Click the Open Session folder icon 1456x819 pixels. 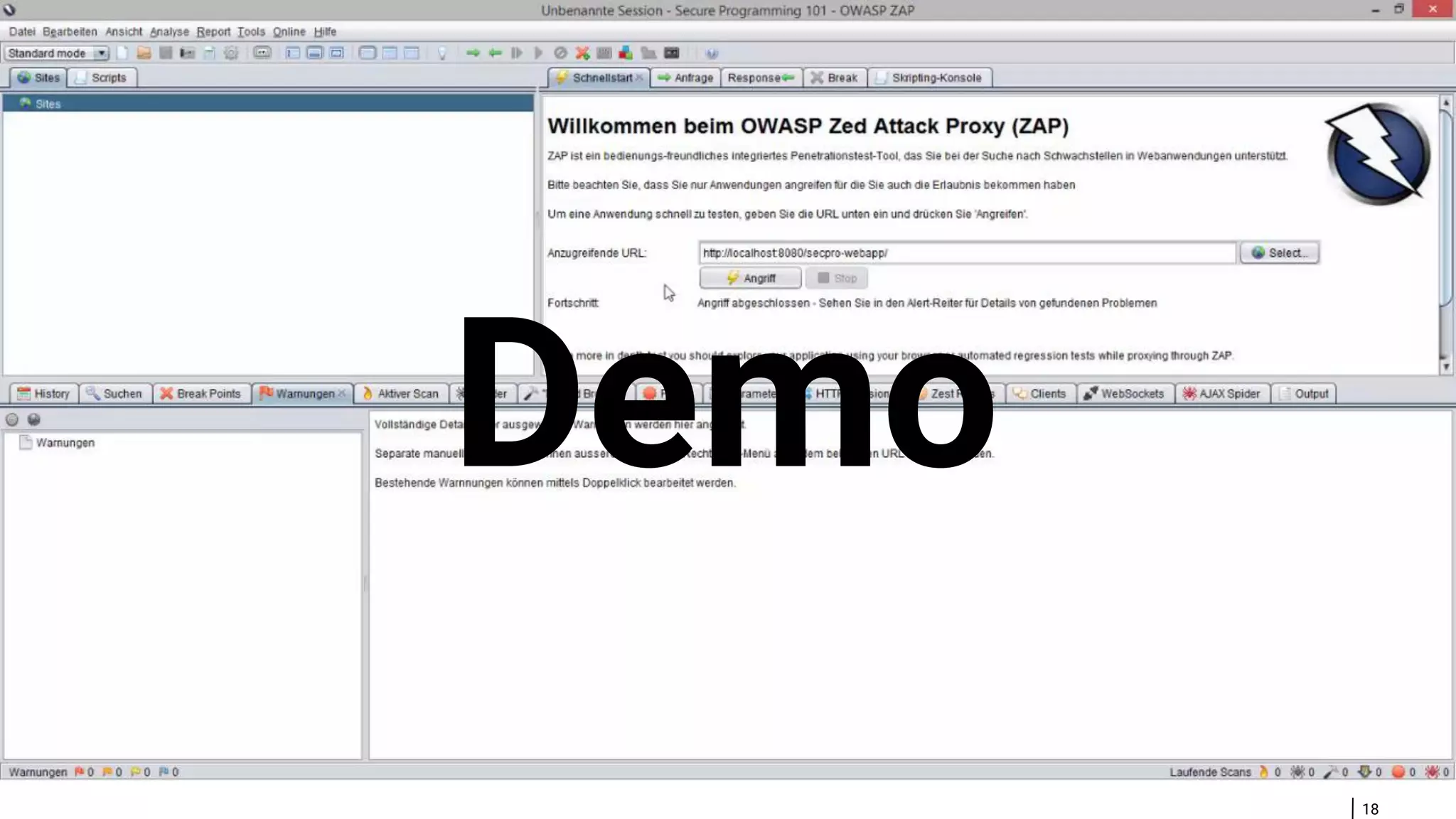click(x=144, y=53)
